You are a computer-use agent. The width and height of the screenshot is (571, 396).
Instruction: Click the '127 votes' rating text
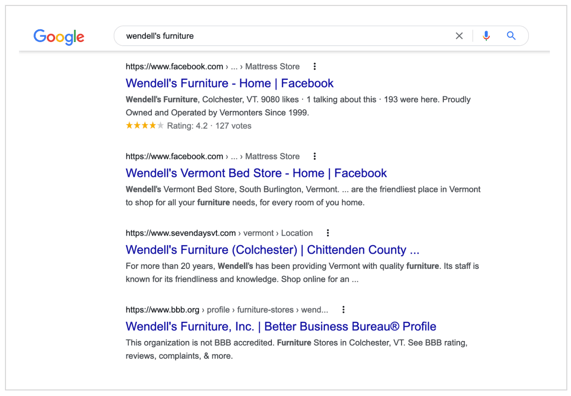[233, 126]
